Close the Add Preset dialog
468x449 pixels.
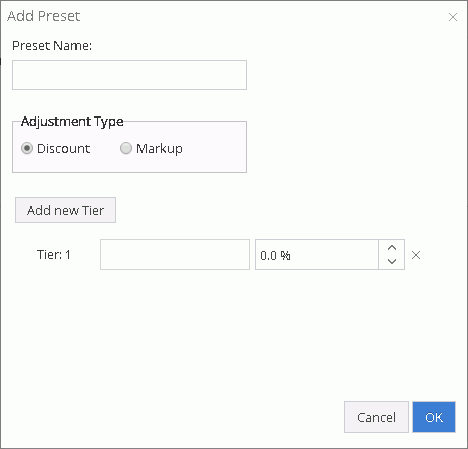click(453, 17)
